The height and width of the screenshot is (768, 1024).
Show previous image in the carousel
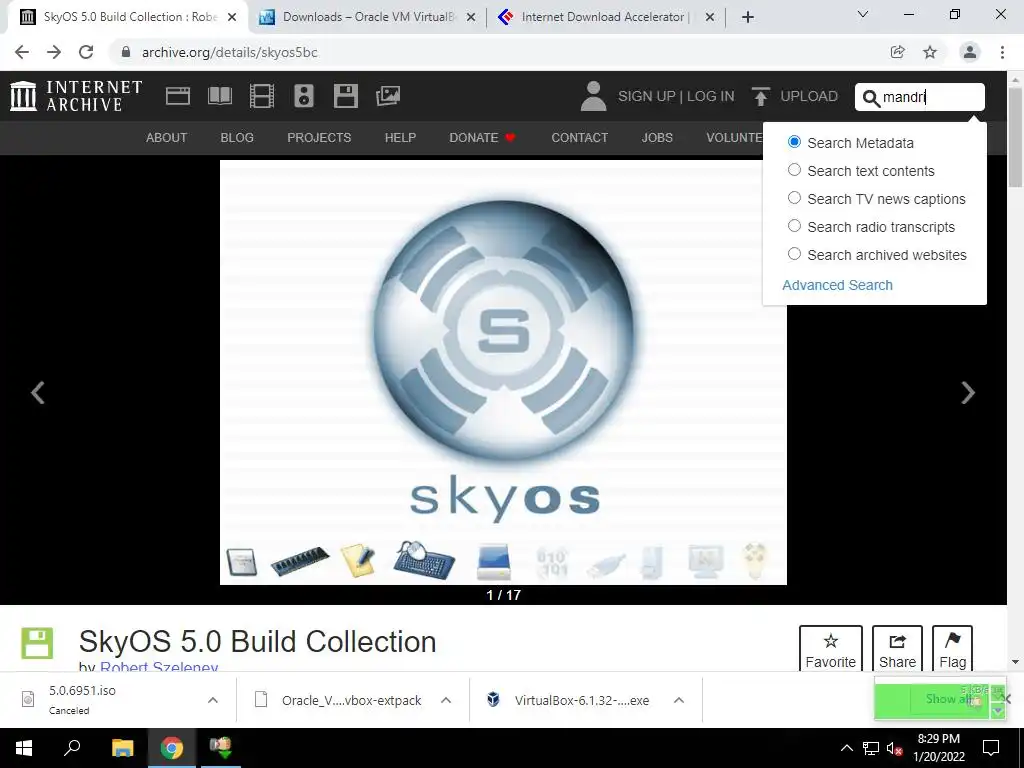38,392
